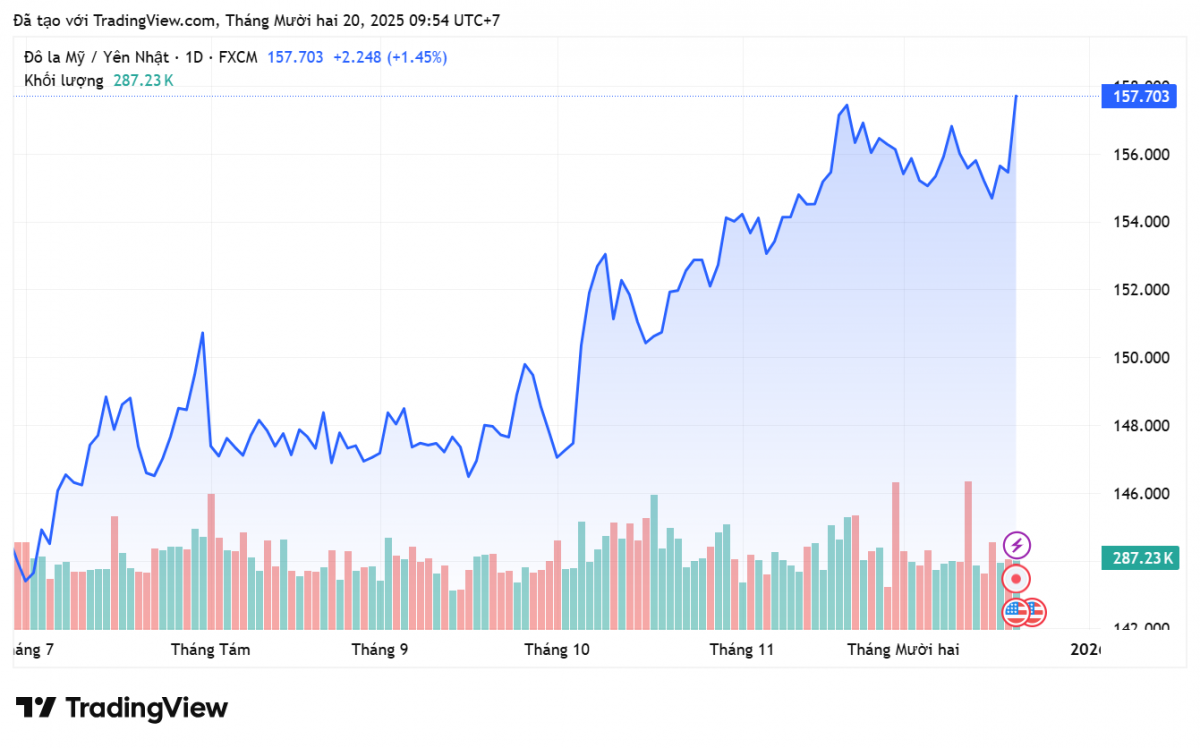
Task: Click the purple lightning bolt event icon
Action: click(x=1017, y=545)
